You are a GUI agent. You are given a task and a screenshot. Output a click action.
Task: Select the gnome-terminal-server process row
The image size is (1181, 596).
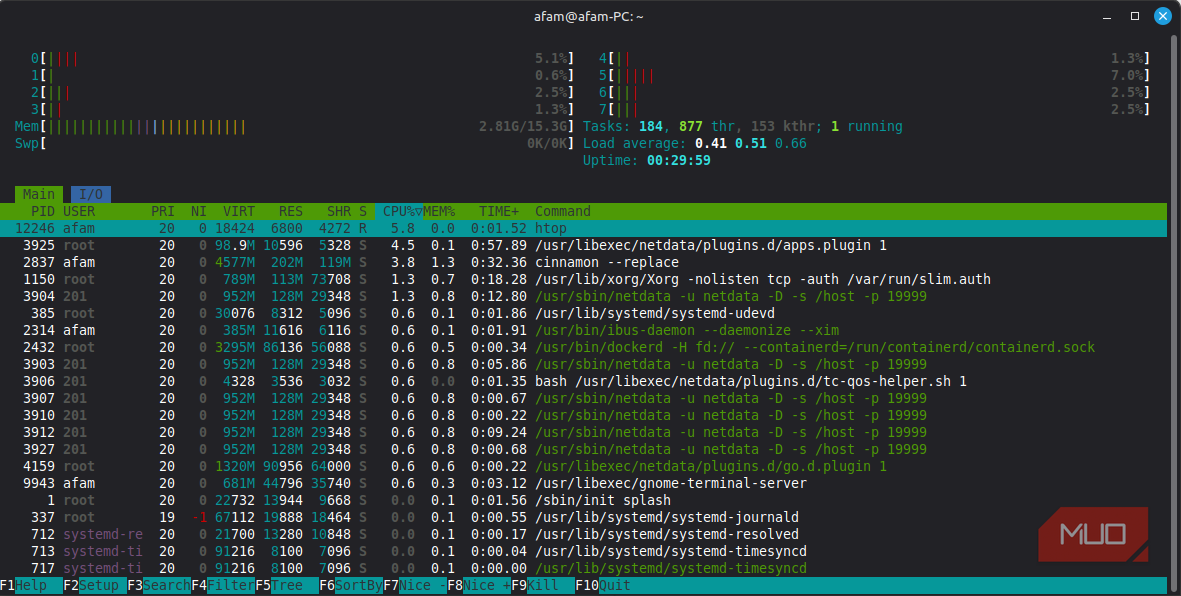click(584, 483)
